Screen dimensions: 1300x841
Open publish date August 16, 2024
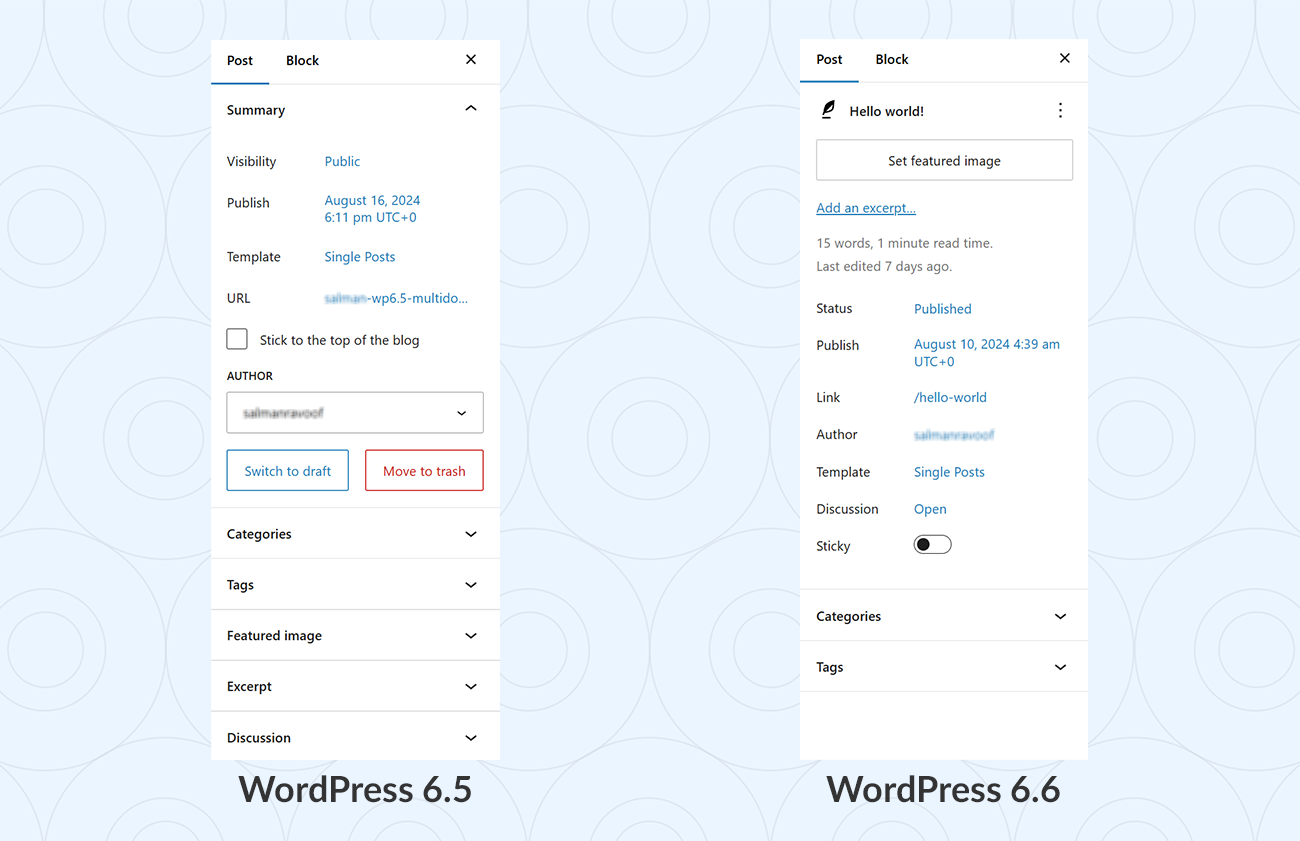(x=372, y=209)
